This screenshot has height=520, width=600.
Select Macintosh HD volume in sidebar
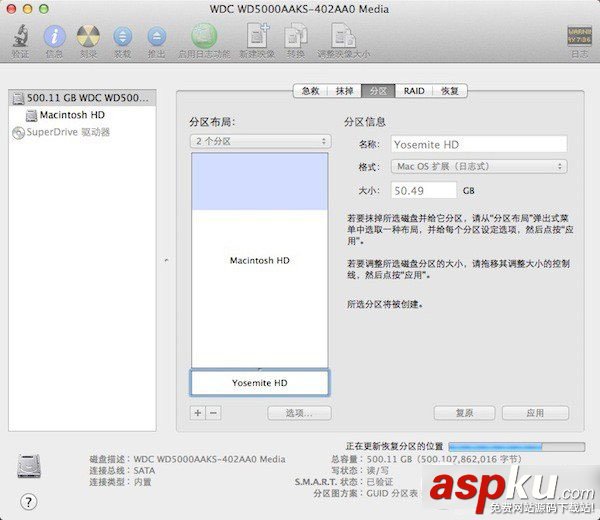tap(65, 115)
